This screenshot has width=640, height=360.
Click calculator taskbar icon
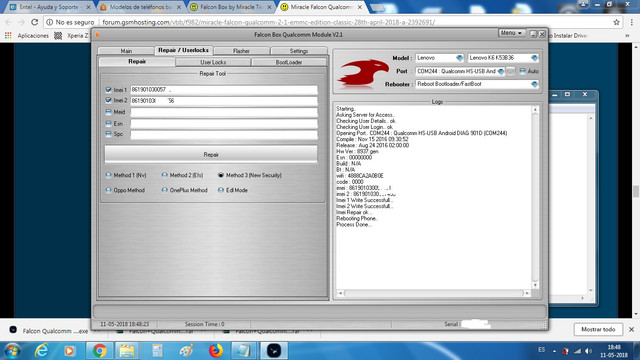tap(157, 351)
